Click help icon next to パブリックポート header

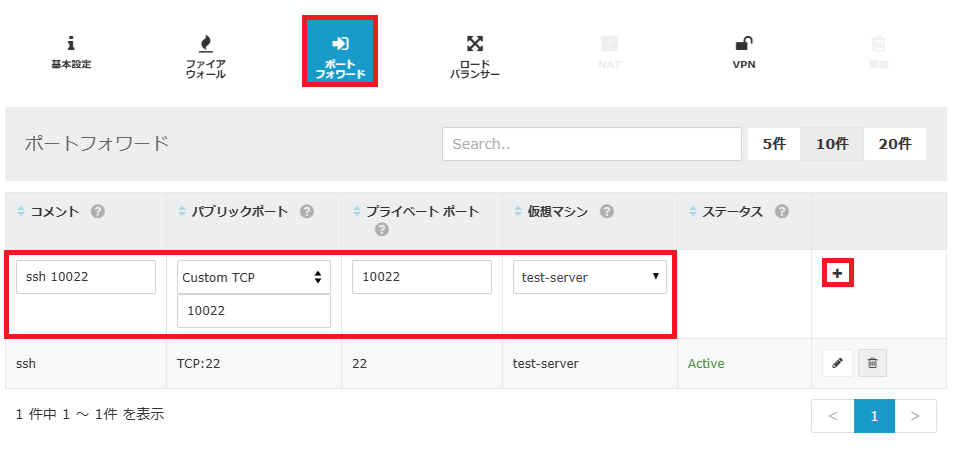[307, 212]
